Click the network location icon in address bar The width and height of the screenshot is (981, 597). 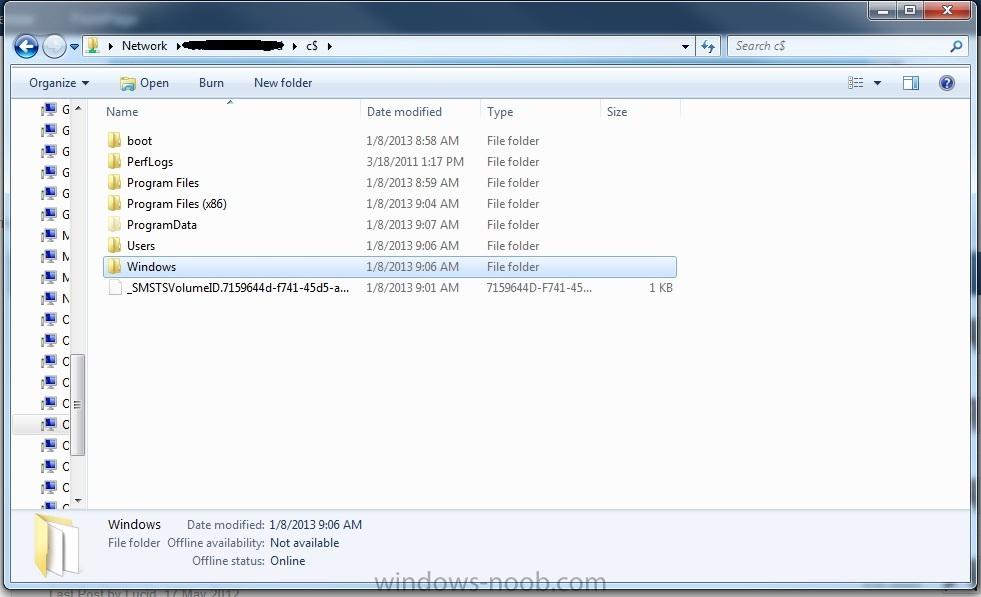pyautogui.click(x=93, y=46)
